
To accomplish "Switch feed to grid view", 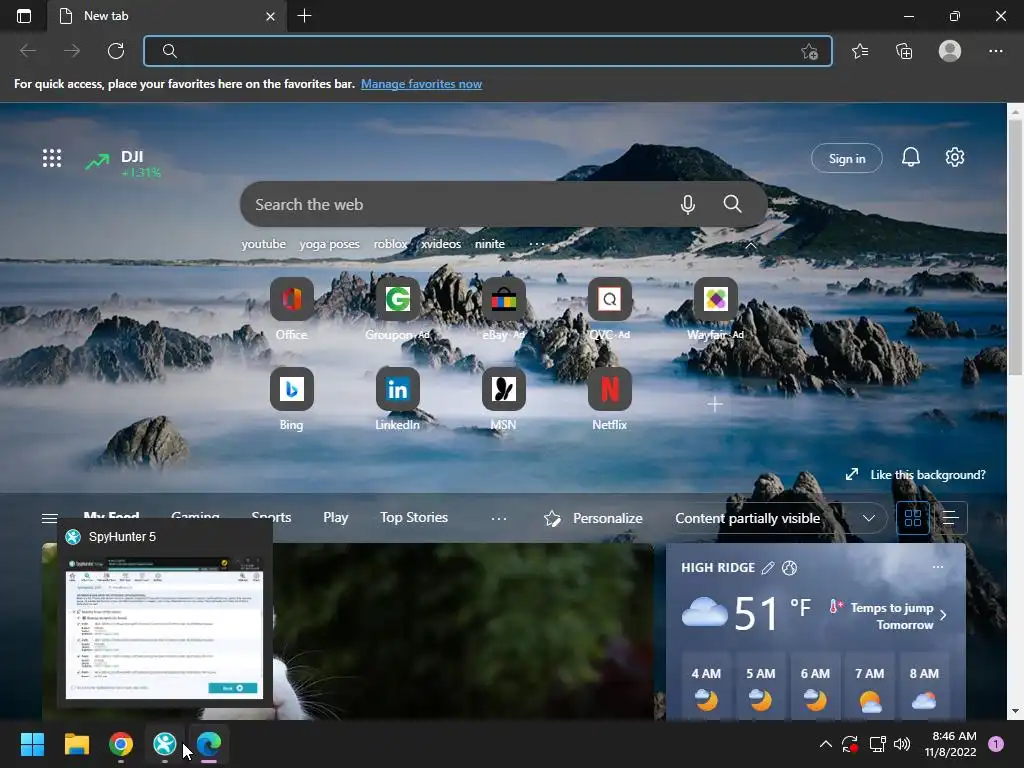I will click(913, 518).
